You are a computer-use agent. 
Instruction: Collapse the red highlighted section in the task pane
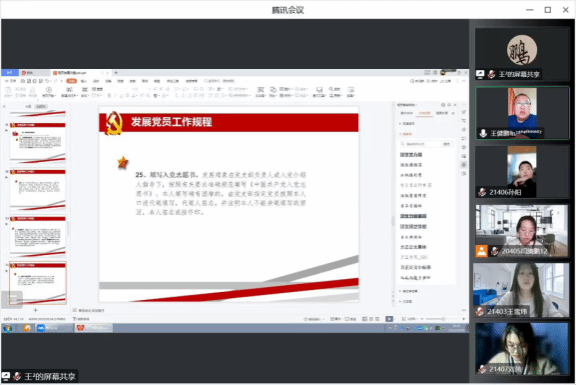406,134
